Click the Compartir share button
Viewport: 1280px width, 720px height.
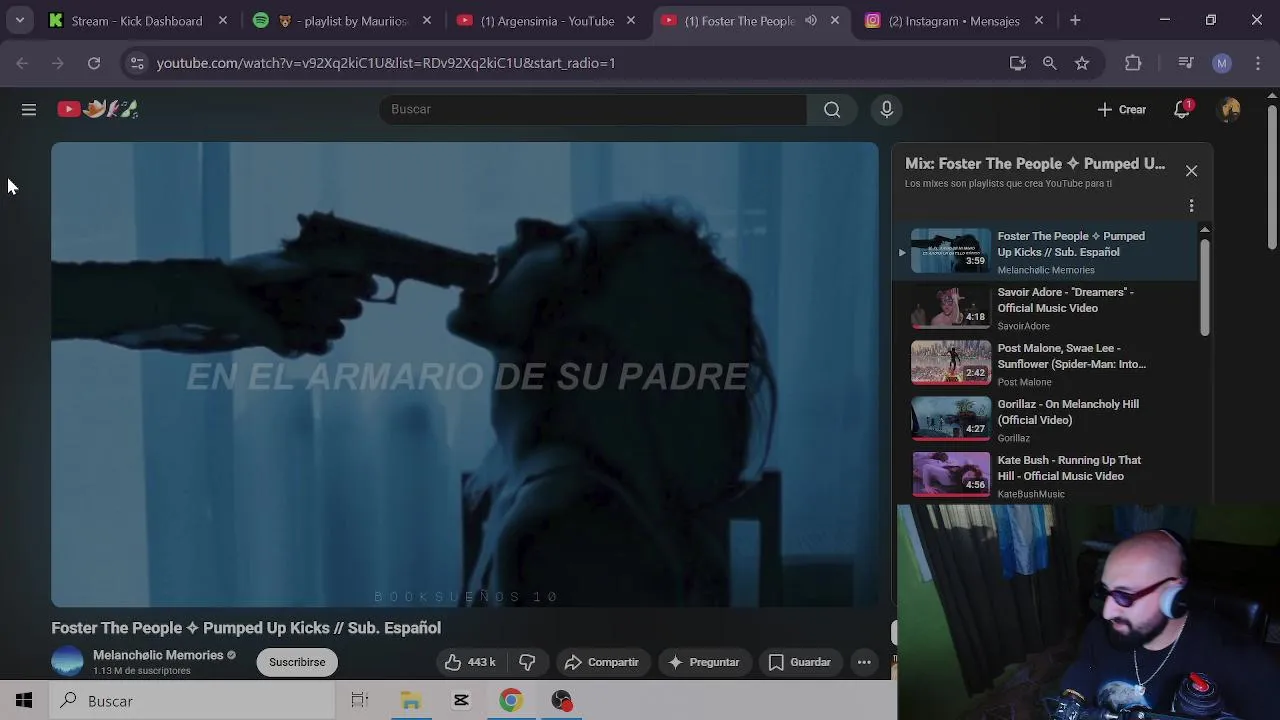coord(601,662)
